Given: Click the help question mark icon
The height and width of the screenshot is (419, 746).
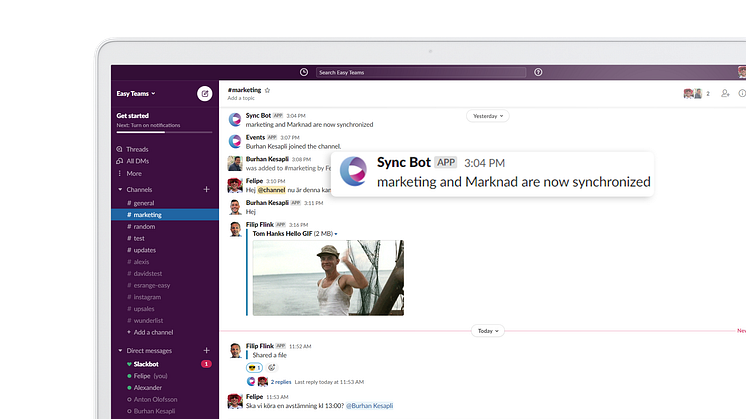Looking at the screenshot, I should click(538, 72).
